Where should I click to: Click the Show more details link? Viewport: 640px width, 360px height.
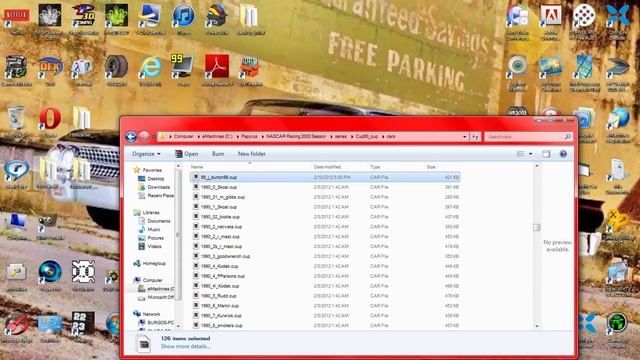tap(186, 347)
